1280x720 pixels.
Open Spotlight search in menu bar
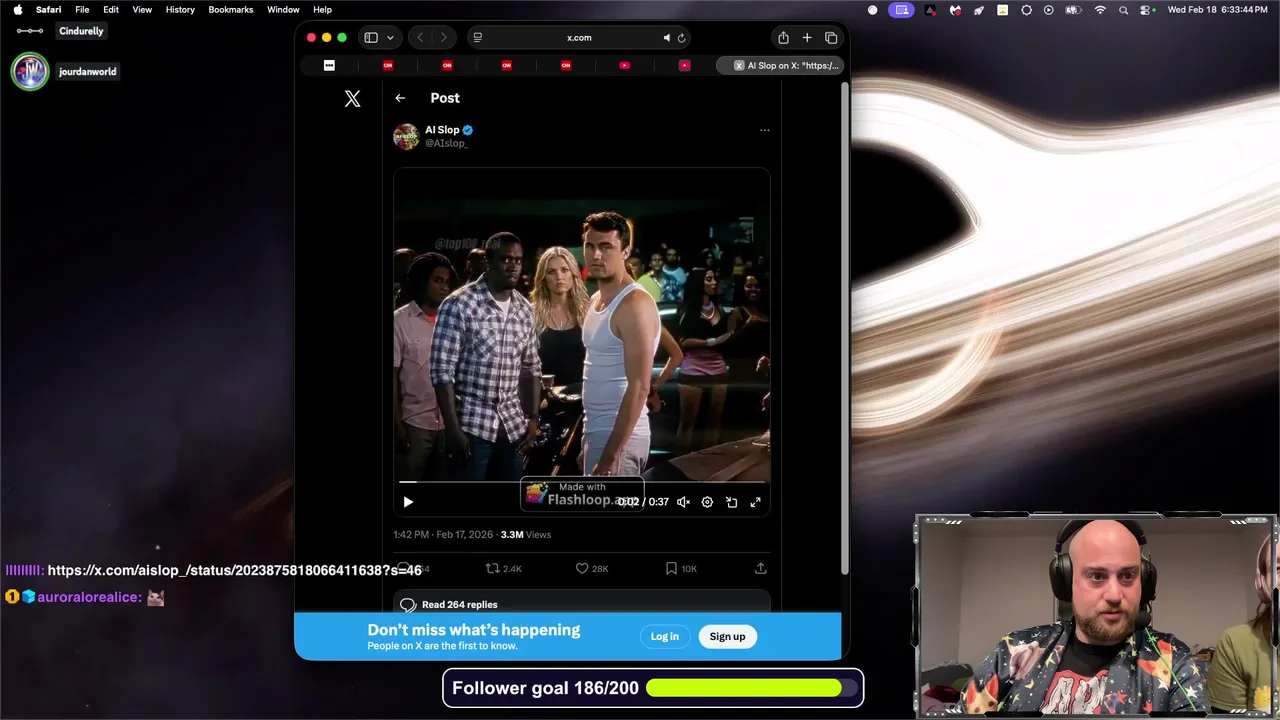coord(1123,10)
